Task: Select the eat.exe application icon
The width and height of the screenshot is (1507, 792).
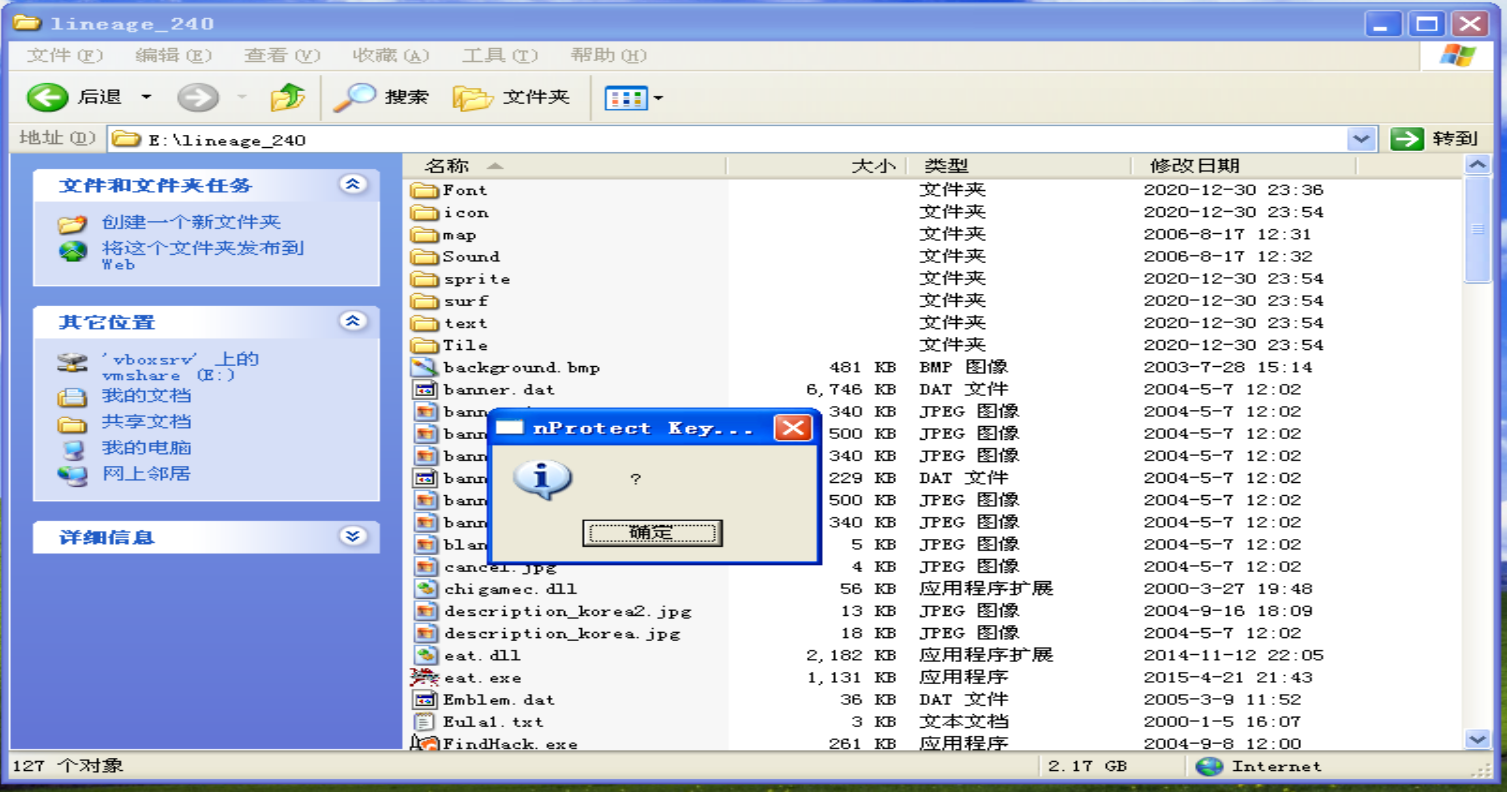Action: tap(425, 677)
